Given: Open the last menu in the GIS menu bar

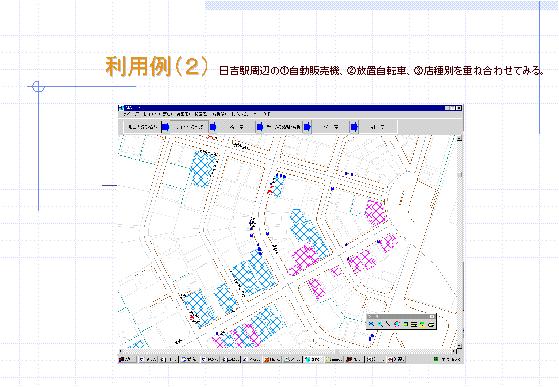Looking at the screenshot, I should [x=267, y=114].
